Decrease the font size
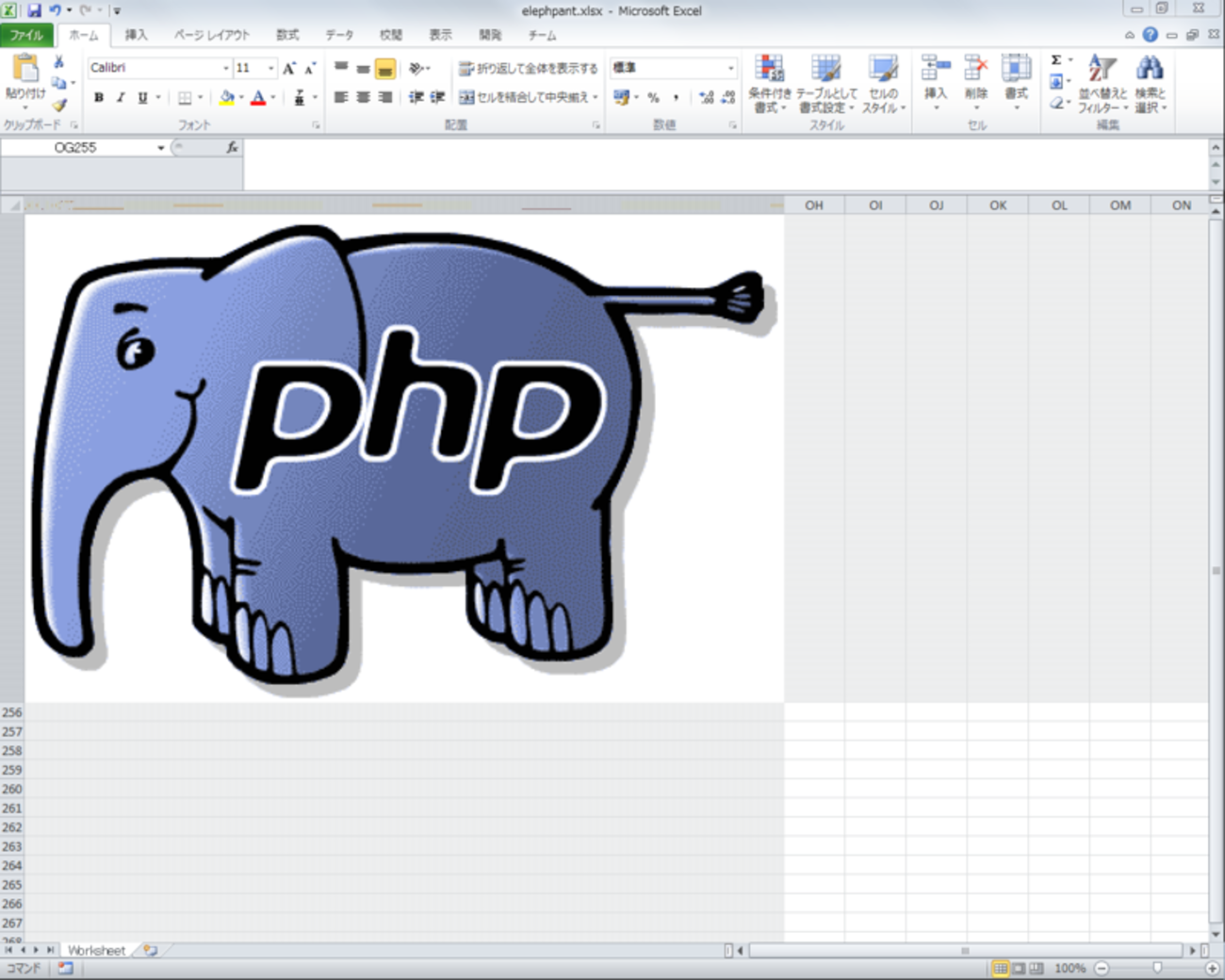Image resolution: width=1225 pixels, height=980 pixels. (x=310, y=68)
